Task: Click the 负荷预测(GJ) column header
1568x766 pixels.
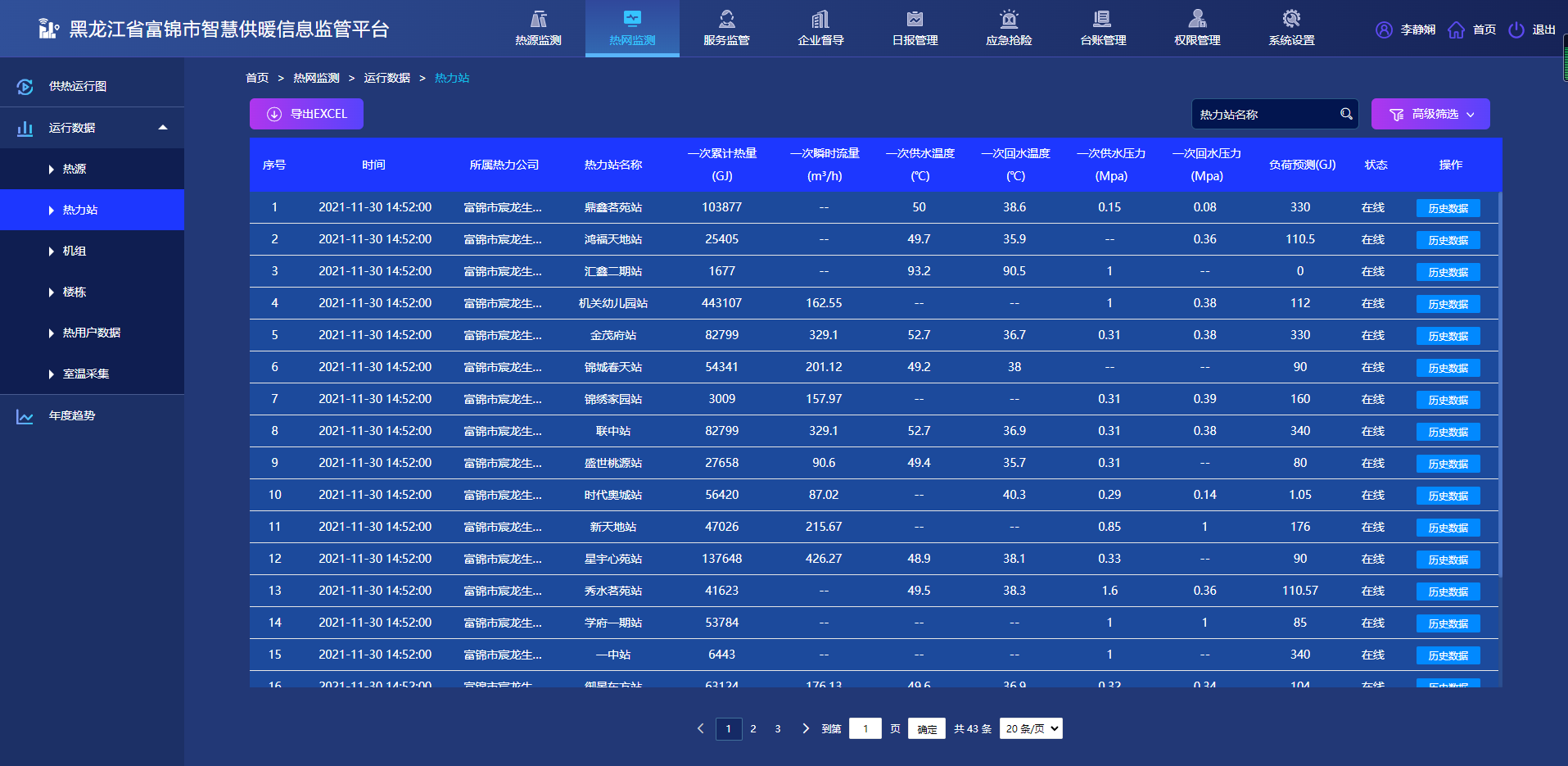Action: point(1302,165)
